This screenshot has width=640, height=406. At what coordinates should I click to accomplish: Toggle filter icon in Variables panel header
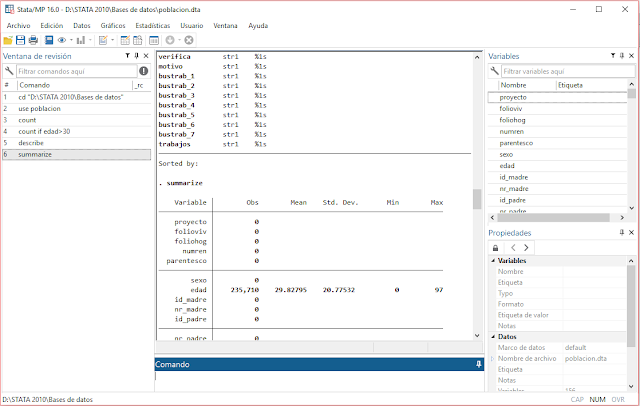point(613,56)
